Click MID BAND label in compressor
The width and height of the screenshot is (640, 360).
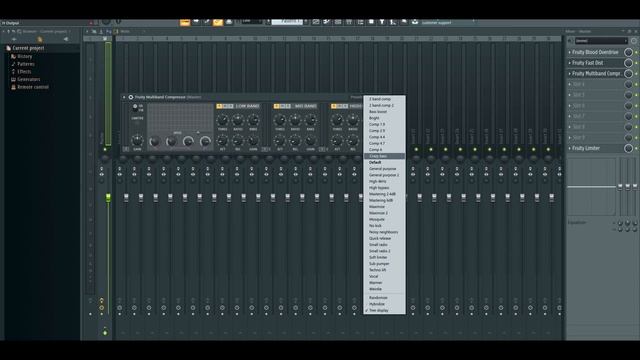tap(306, 106)
